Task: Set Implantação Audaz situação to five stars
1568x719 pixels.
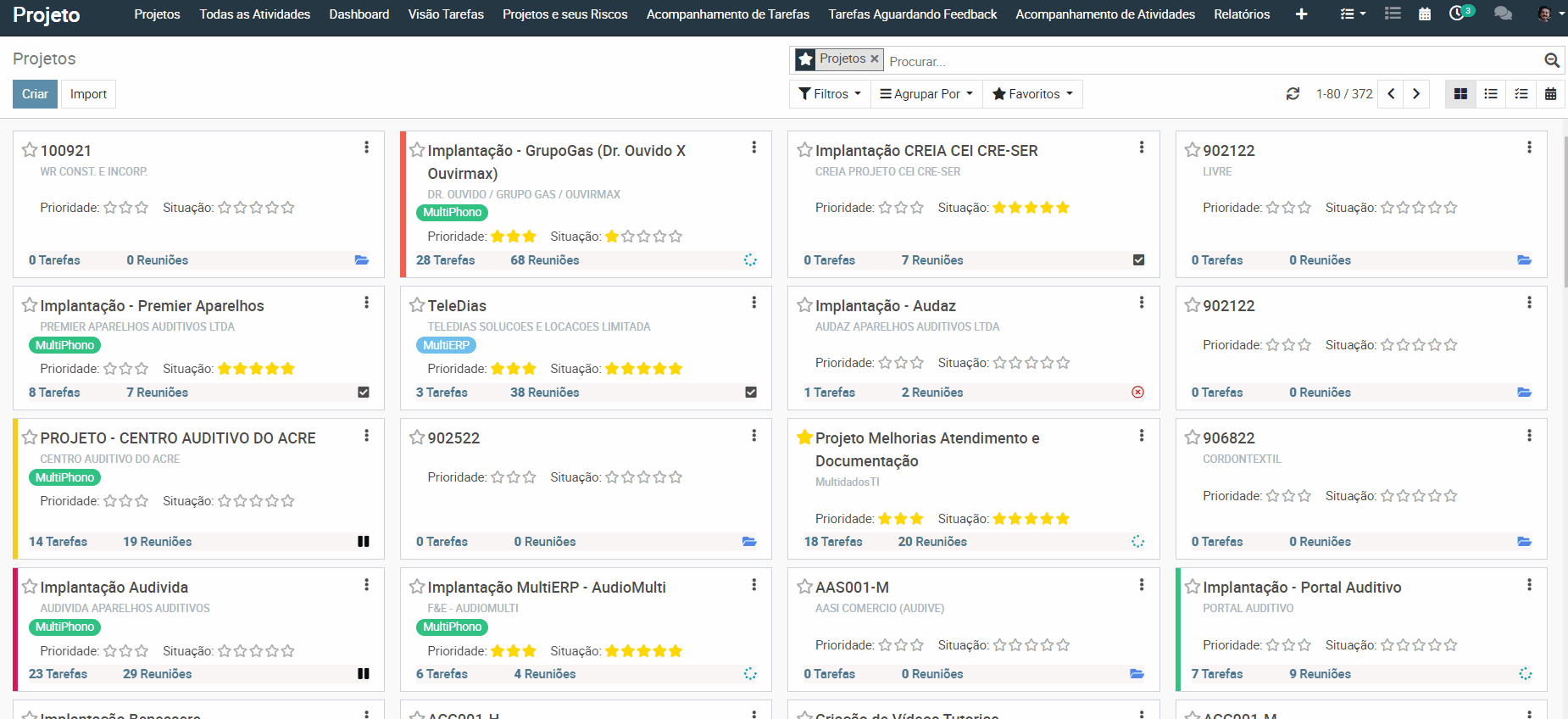Action: coord(1063,363)
